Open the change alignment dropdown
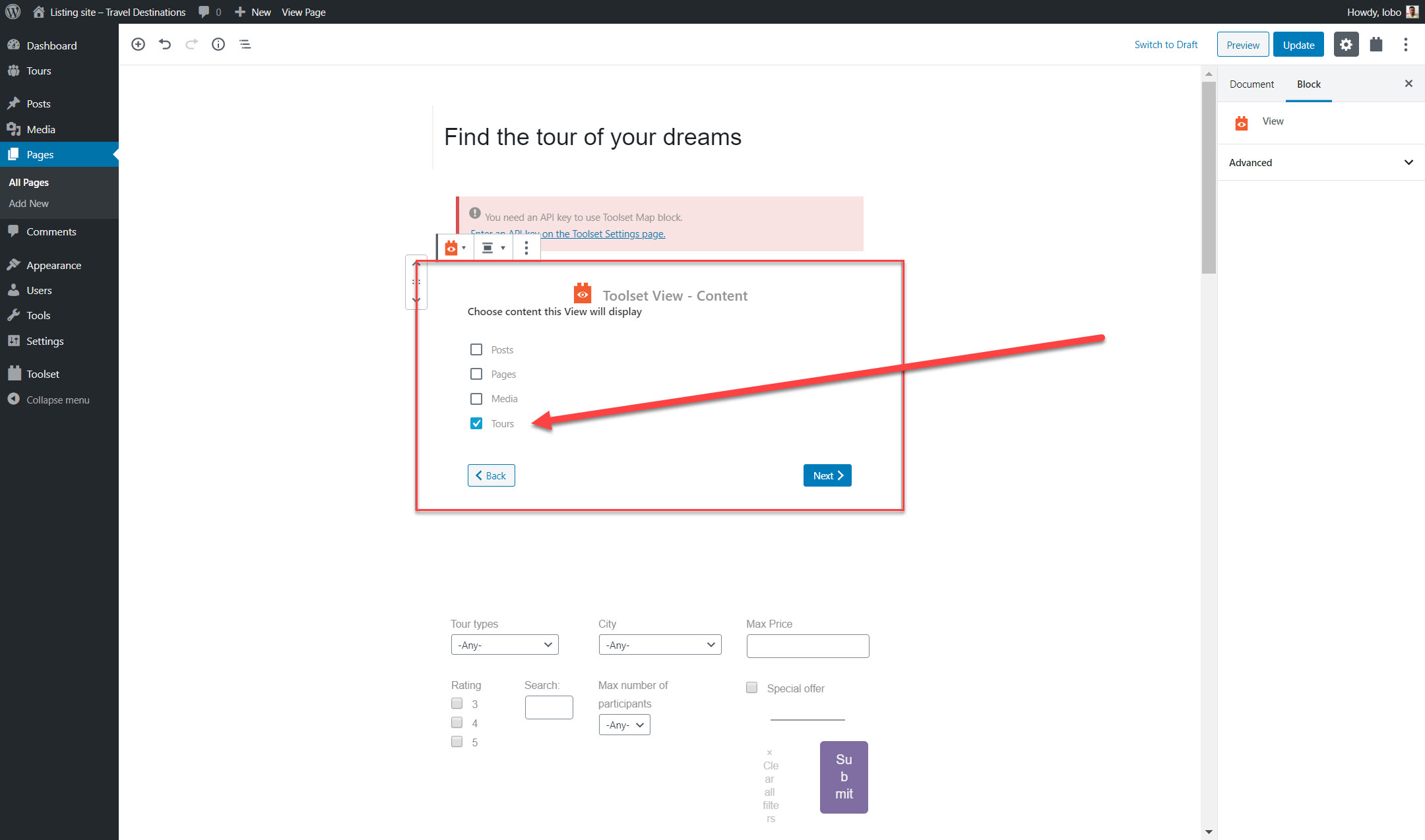The width and height of the screenshot is (1425, 840). 493,248
